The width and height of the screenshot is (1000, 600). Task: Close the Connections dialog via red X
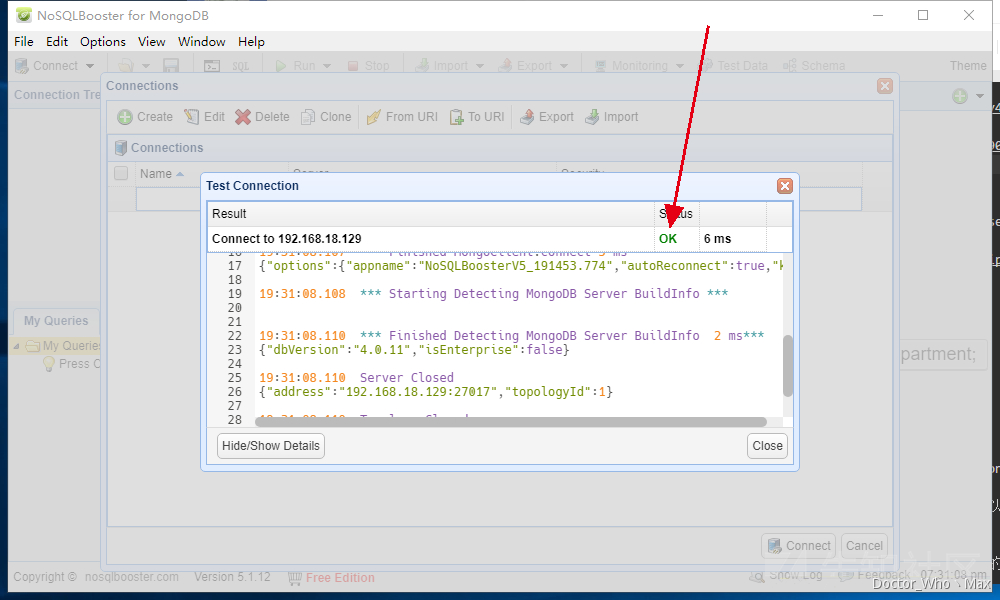point(885,86)
